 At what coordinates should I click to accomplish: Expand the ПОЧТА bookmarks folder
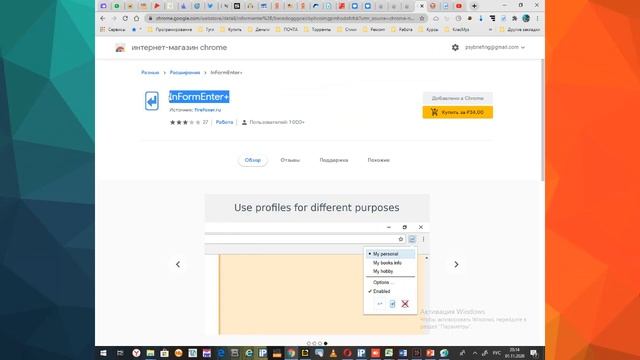[287, 30]
